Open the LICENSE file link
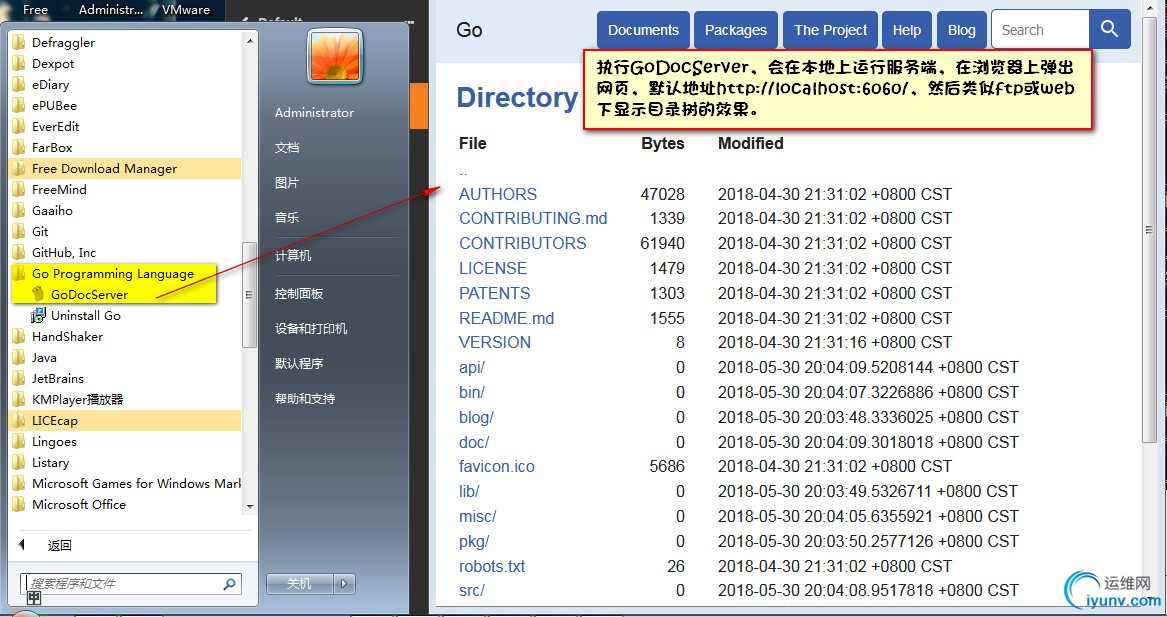1167x617 pixels. tap(493, 268)
